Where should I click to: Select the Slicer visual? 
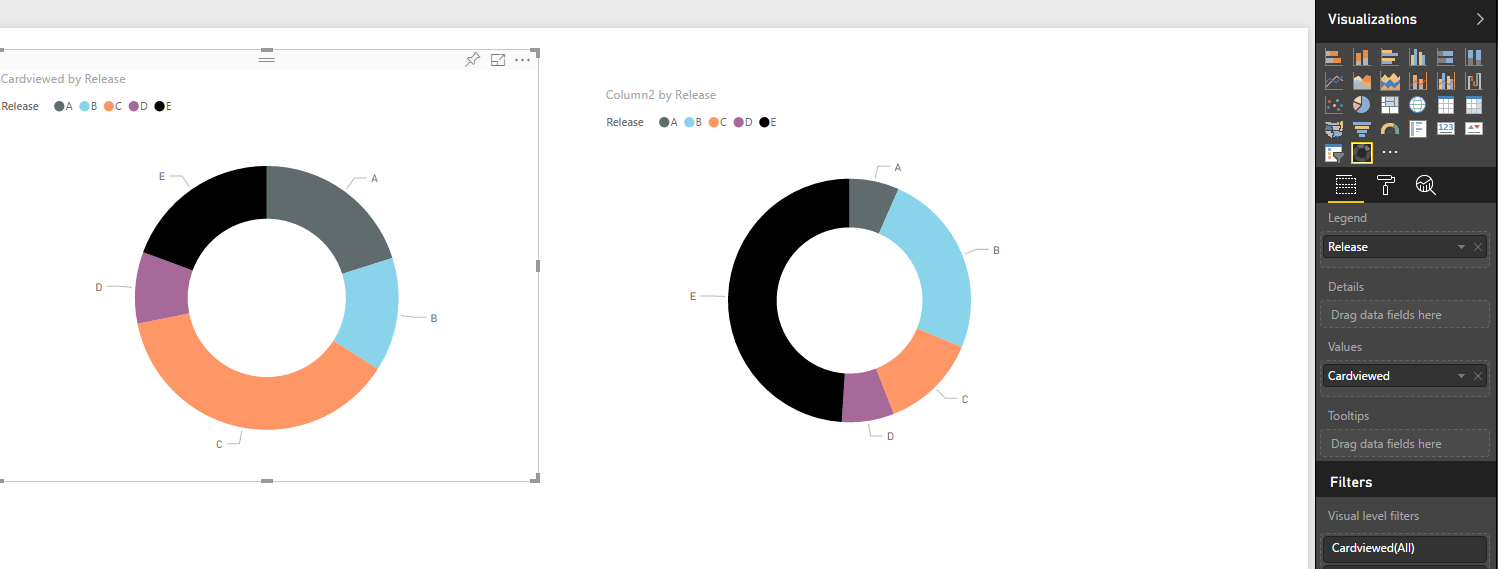(x=1333, y=153)
